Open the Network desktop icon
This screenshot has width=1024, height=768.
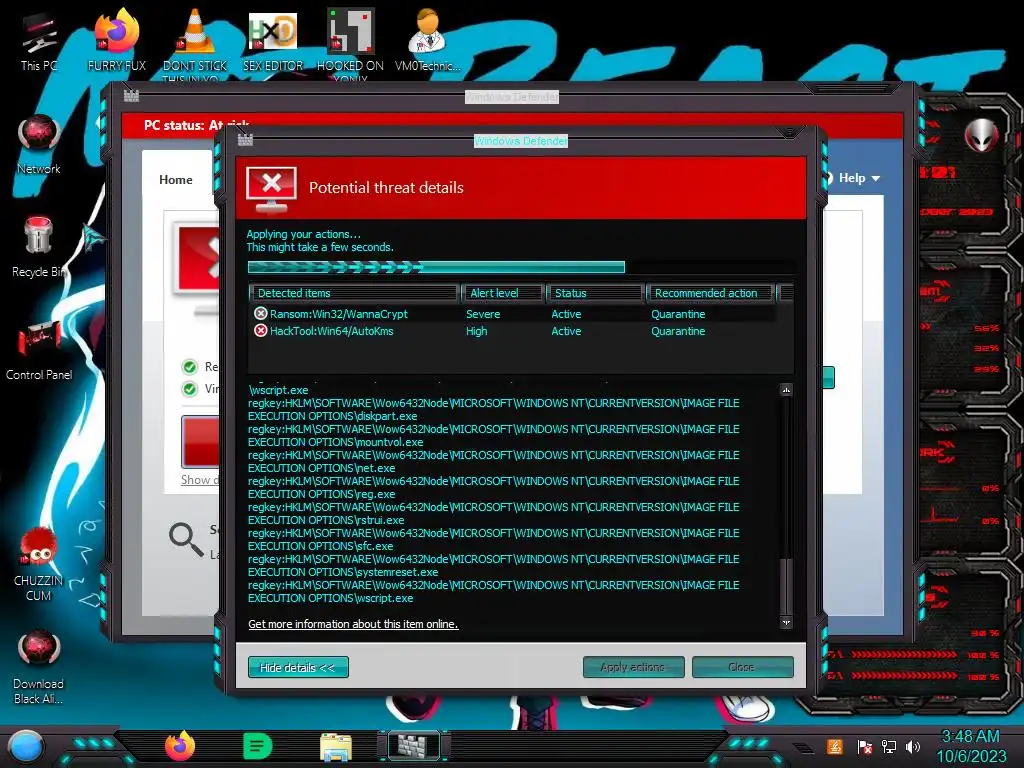39,144
